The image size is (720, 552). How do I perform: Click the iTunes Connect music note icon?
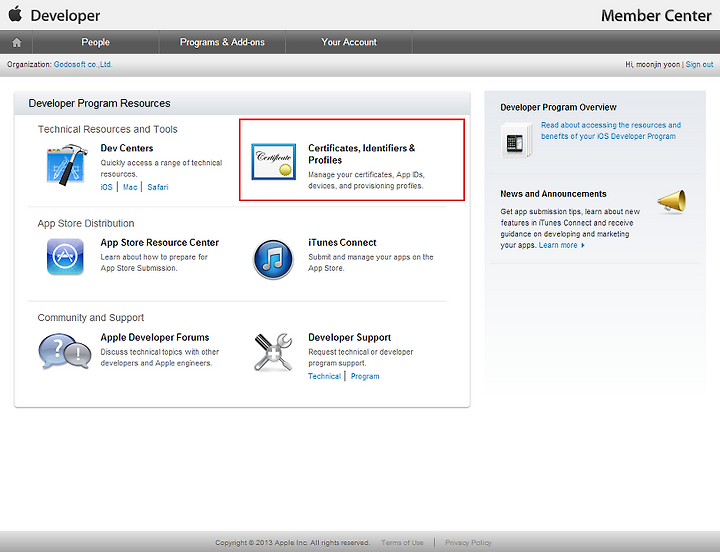[x=273, y=259]
